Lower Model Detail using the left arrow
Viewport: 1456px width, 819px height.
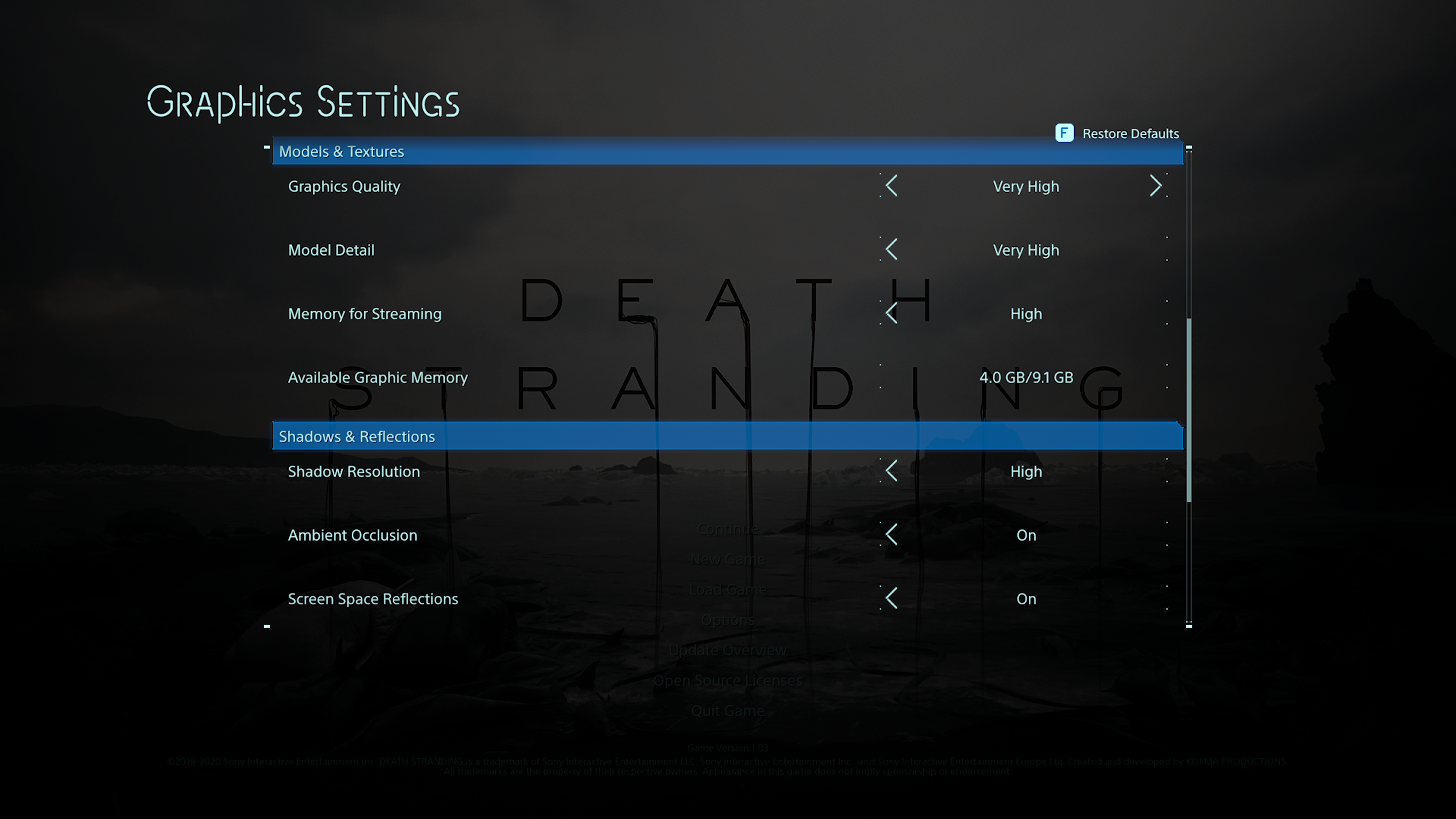click(x=891, y=249)
